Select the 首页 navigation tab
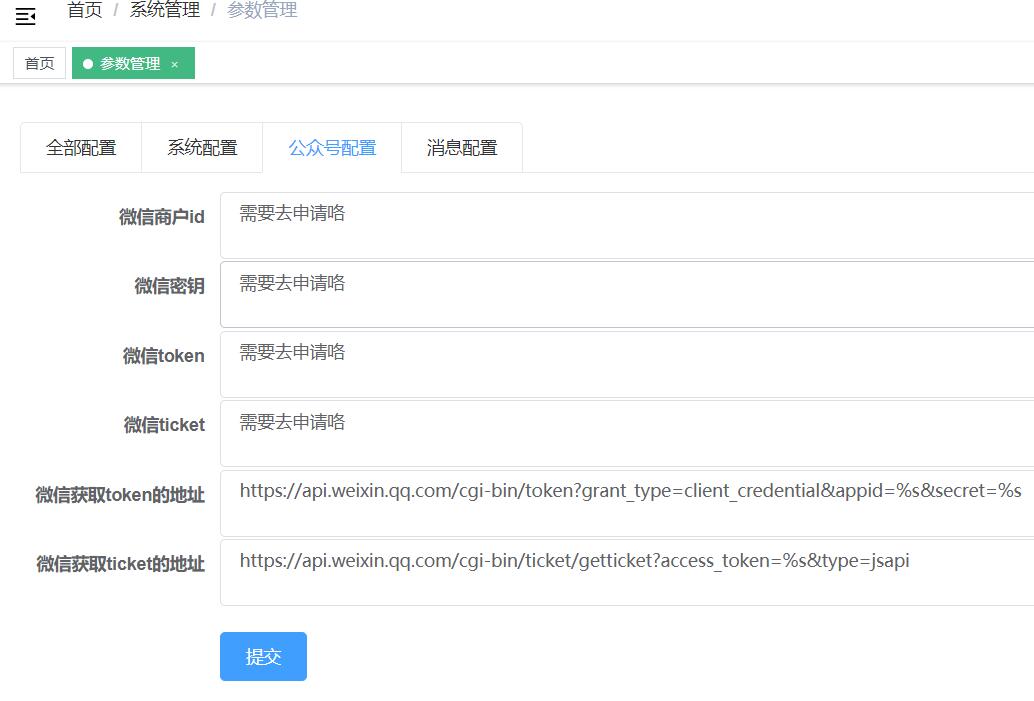1034x701 pixels. (x=38, y=62)
